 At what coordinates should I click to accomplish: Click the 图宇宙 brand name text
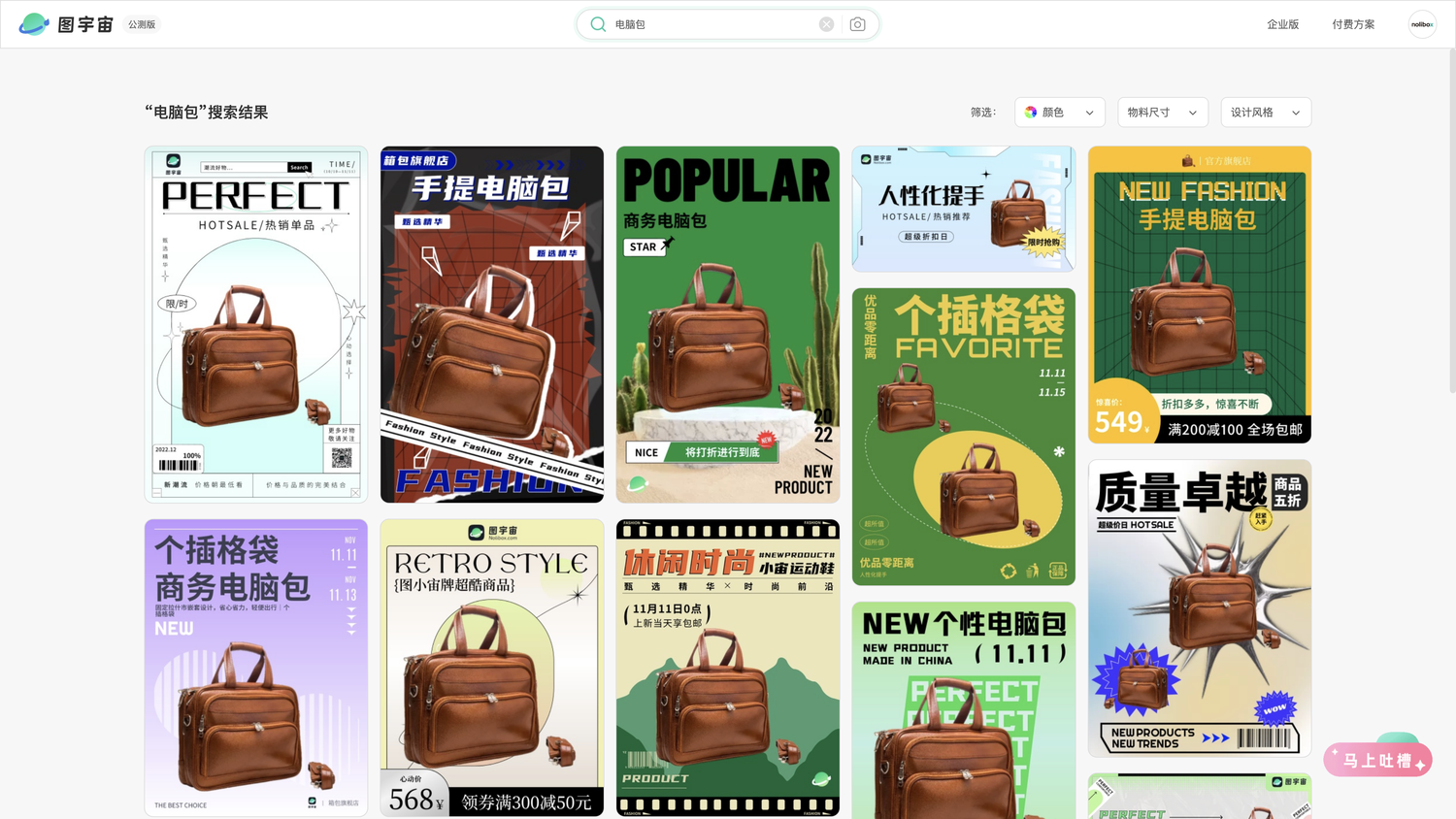pyautogui.click(x=85, y=24)
